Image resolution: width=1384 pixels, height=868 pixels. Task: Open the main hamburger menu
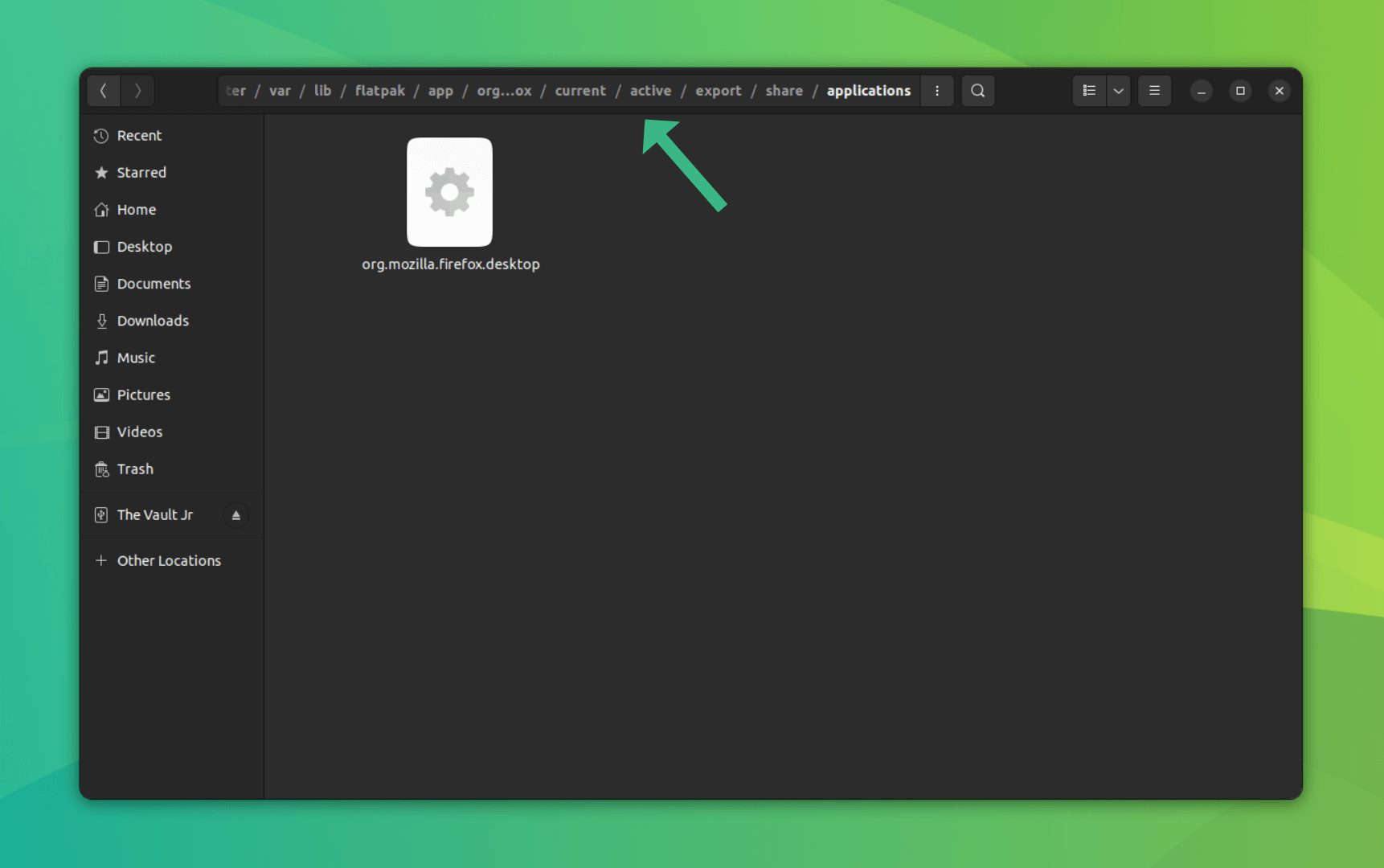coord(1154,90)
